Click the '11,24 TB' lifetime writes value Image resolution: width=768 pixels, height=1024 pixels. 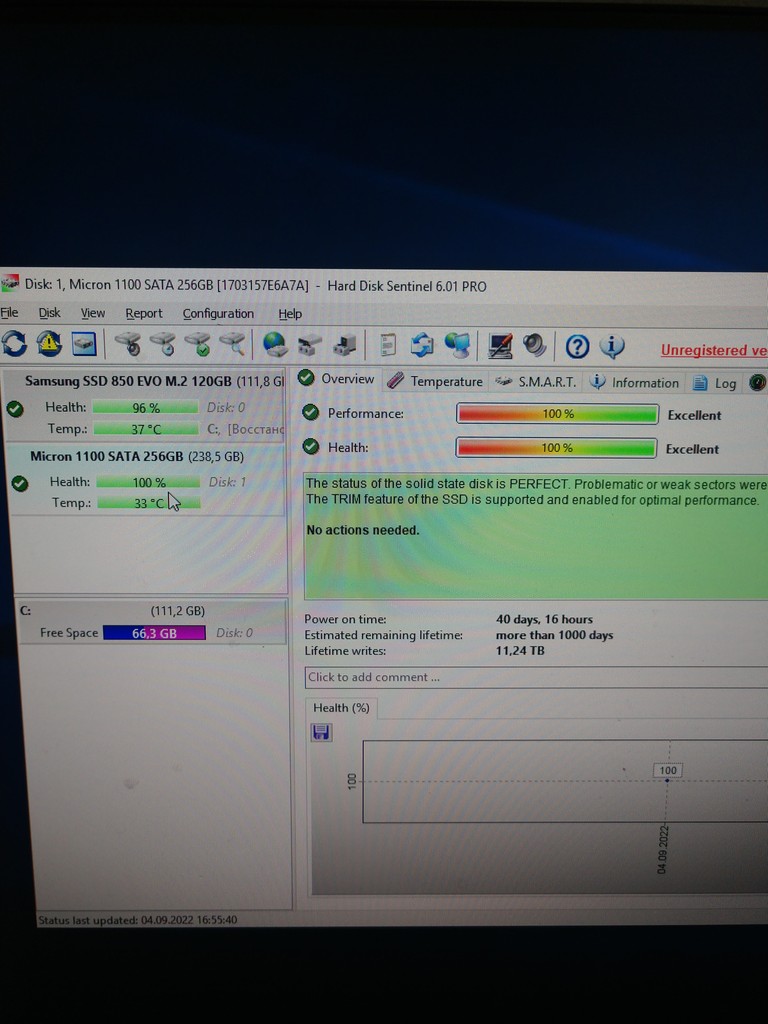coord(520,650)
